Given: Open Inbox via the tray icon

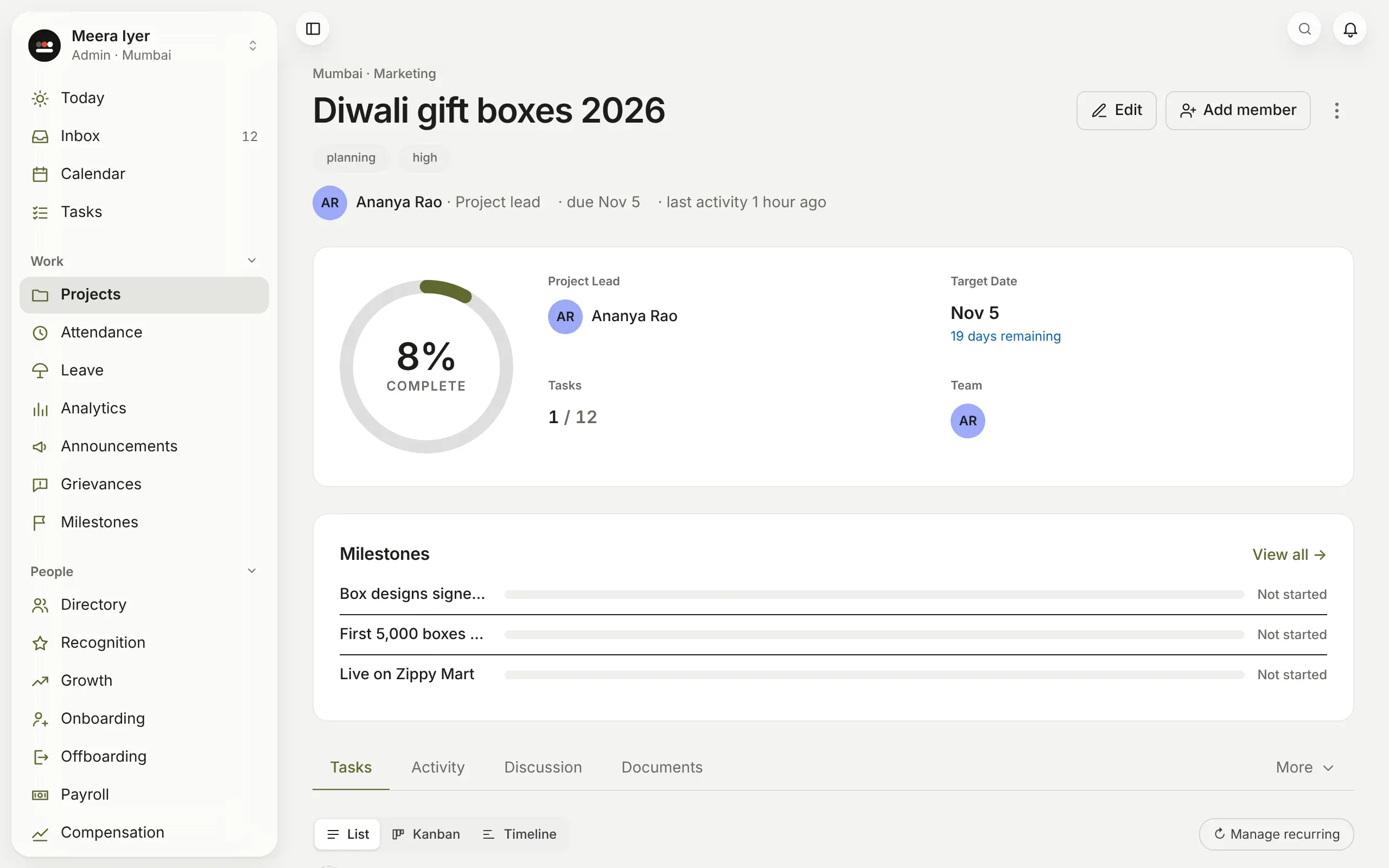Looking at the screenshot, I should (x=40, y=136).
